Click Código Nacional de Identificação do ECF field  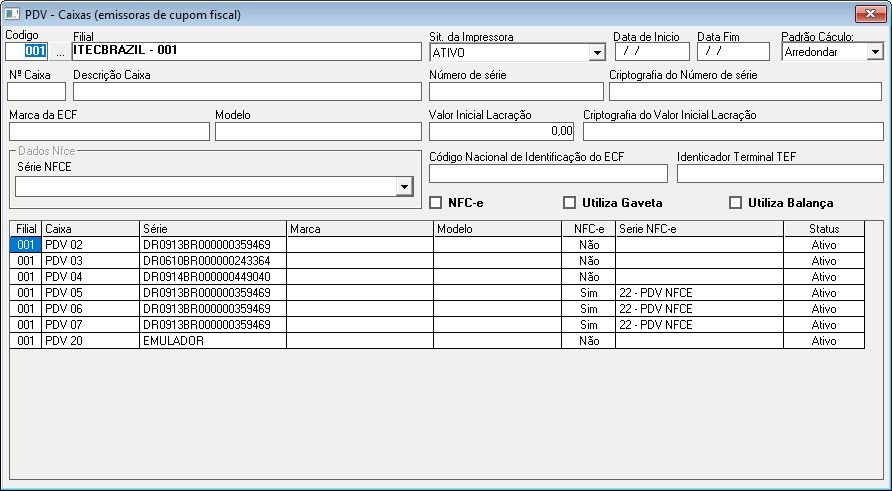coord(548,174)
